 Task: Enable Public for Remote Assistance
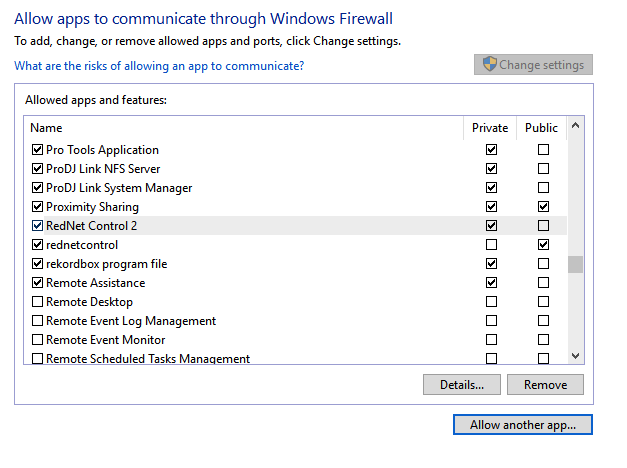pos(543,283)
